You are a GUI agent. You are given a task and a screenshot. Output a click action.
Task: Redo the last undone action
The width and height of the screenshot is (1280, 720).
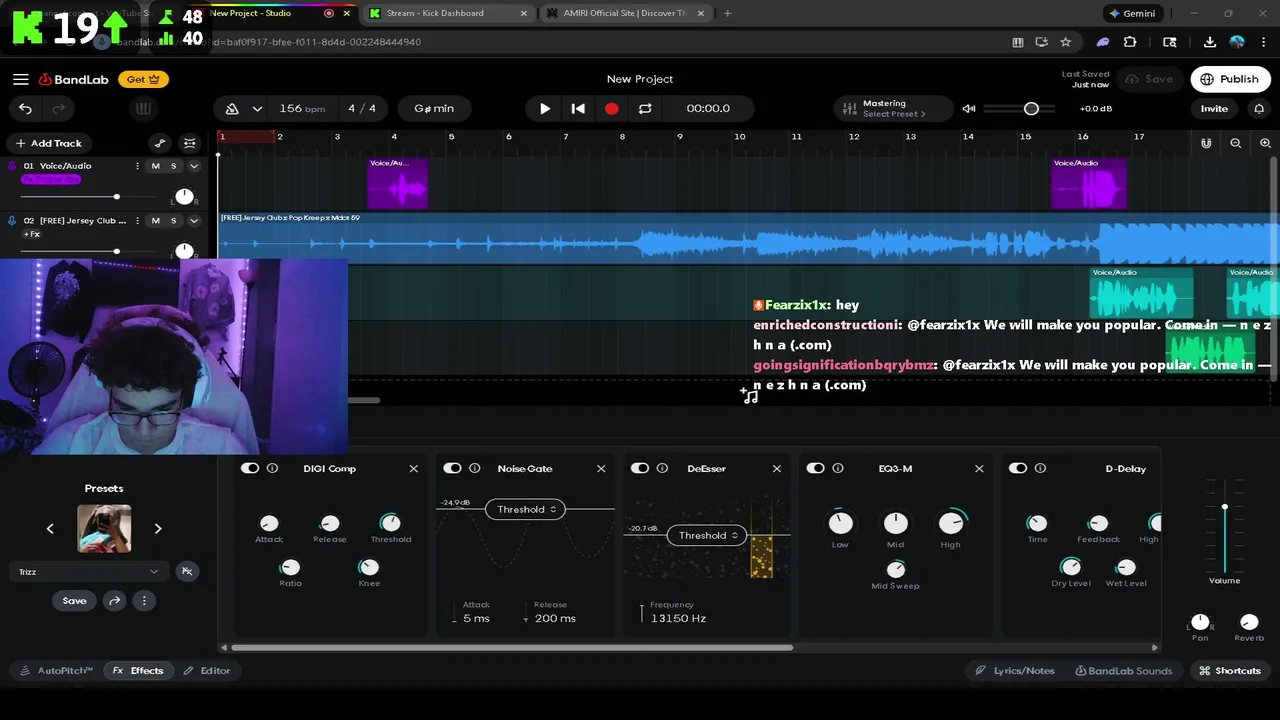[58, 109]
